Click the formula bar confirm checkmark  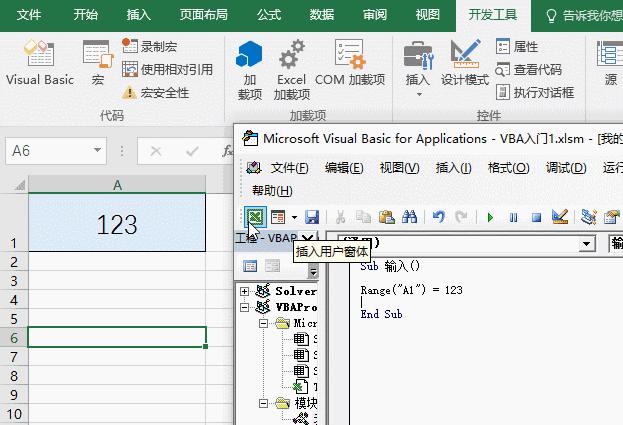click(192, 151)
